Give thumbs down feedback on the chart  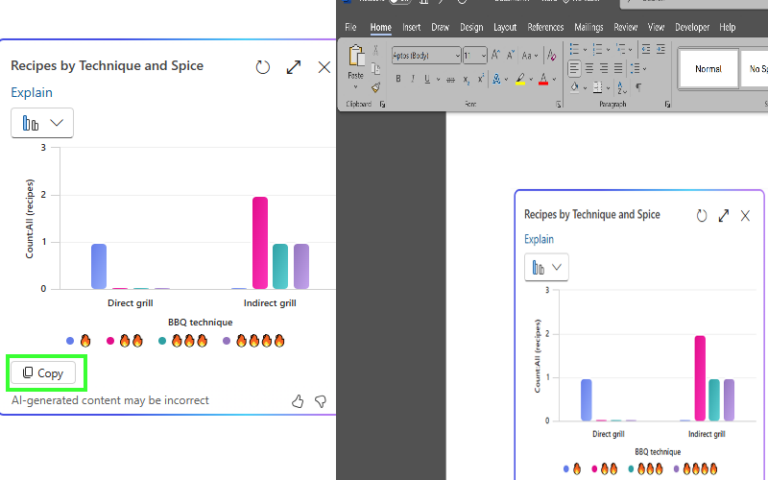(320, 401)
